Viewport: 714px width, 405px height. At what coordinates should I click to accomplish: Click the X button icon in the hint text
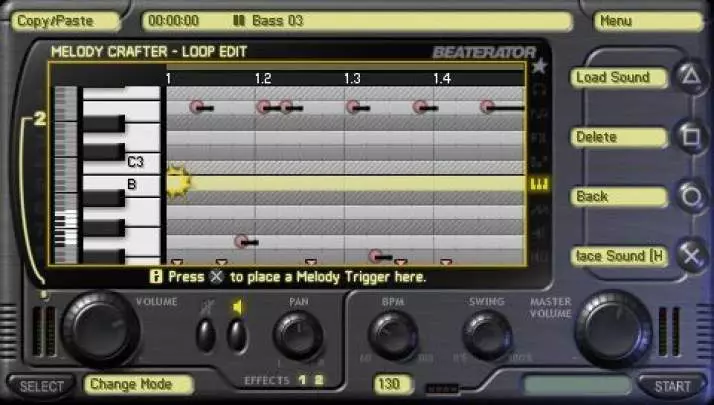217,277
